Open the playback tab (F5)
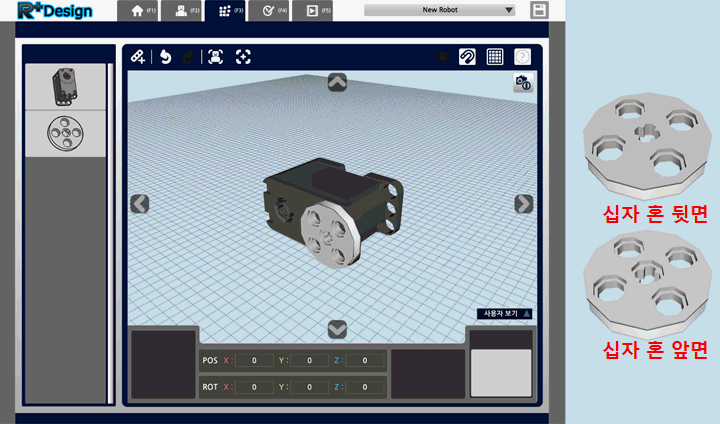This screenshot has width=720, height=424. pyautogui.click(x=314, y=11)
